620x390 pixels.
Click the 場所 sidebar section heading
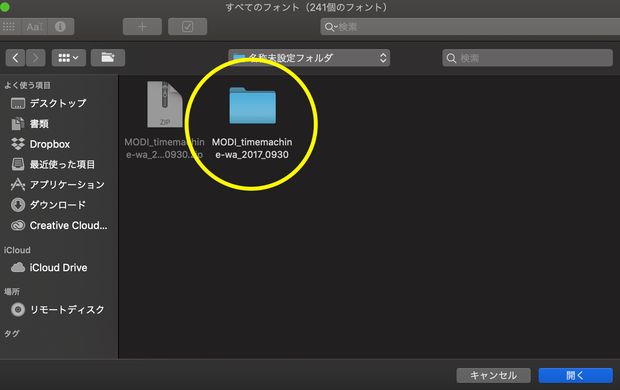pos(12,292)
